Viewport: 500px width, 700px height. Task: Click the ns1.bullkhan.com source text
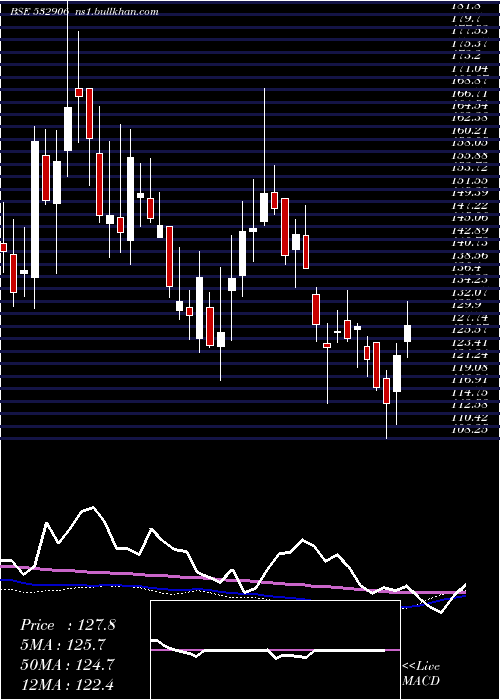[116, 12]
